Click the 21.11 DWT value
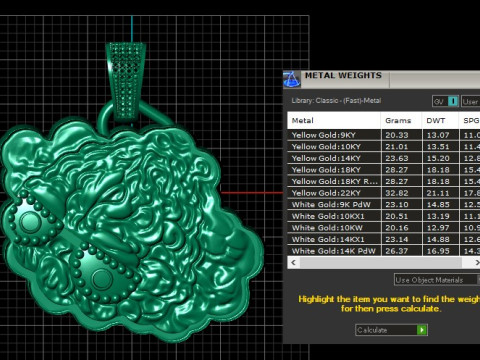480x360 pixels. click(x=438, y=193)
